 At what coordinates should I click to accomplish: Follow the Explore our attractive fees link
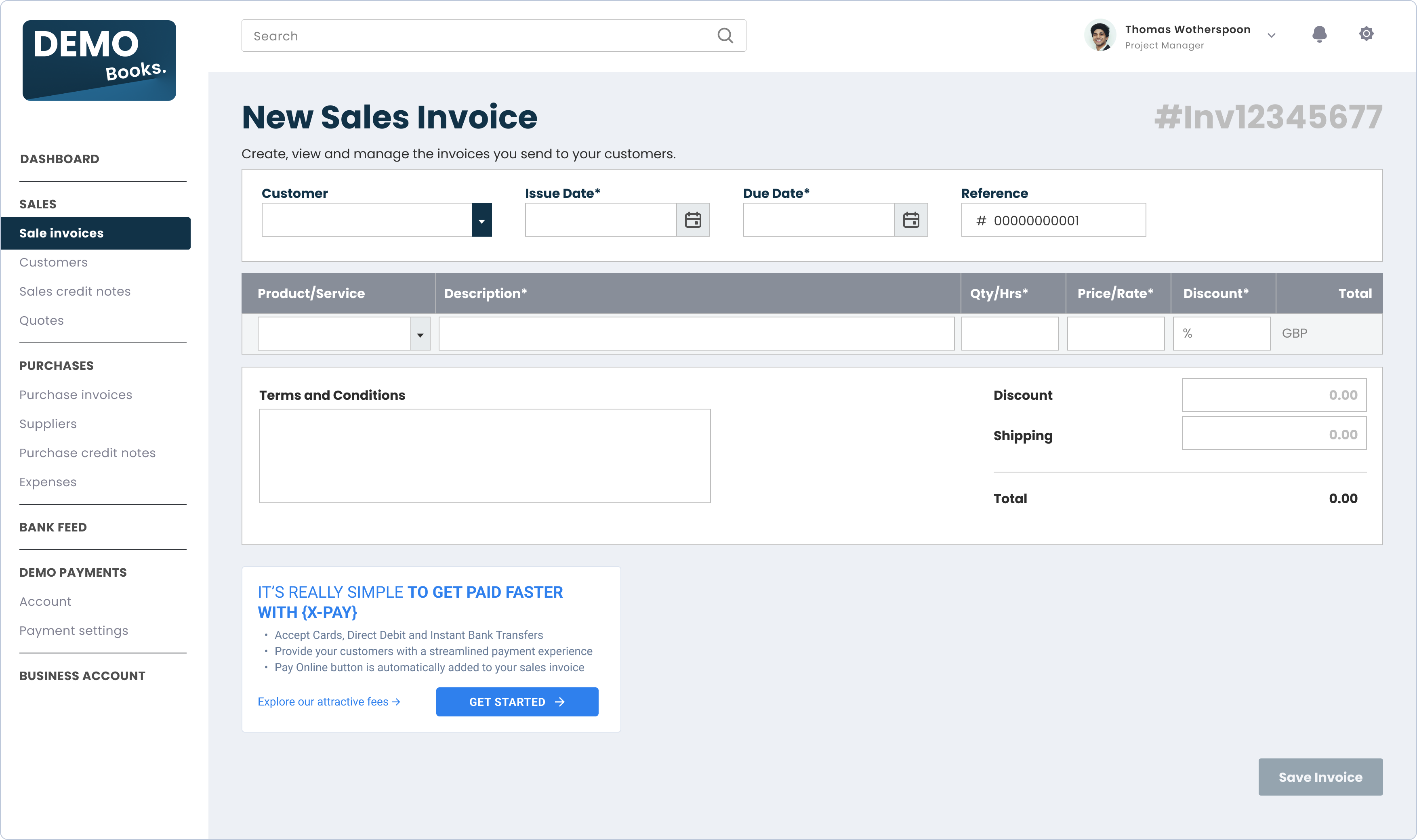click(329, 702)
